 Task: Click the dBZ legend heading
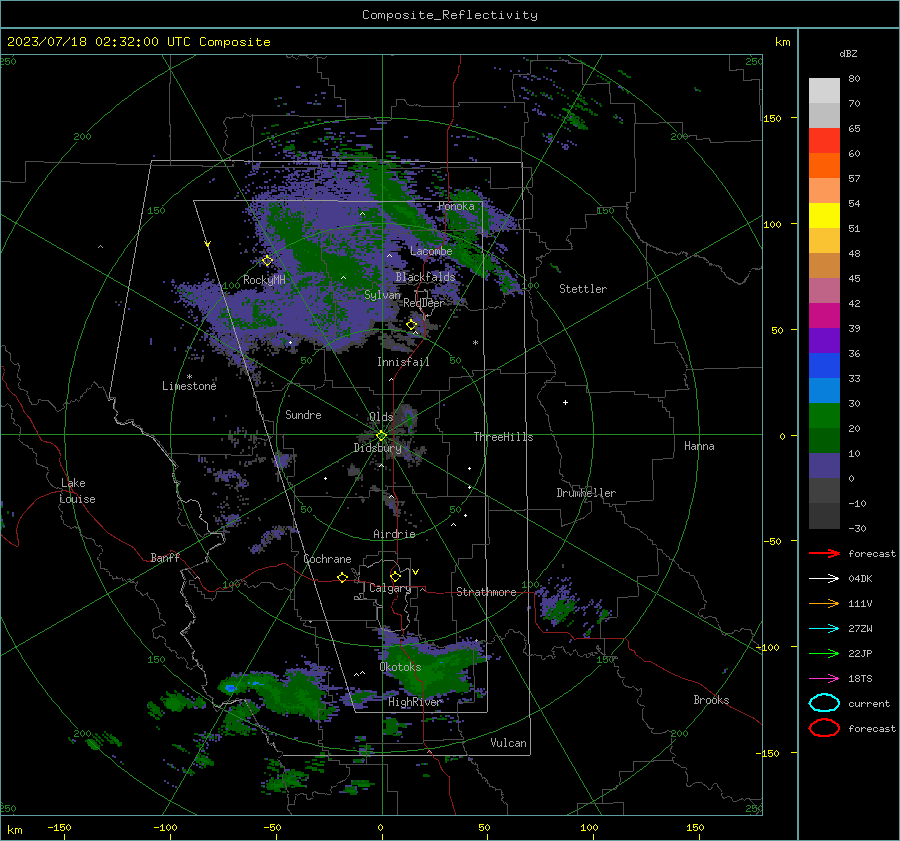(848, 53)
